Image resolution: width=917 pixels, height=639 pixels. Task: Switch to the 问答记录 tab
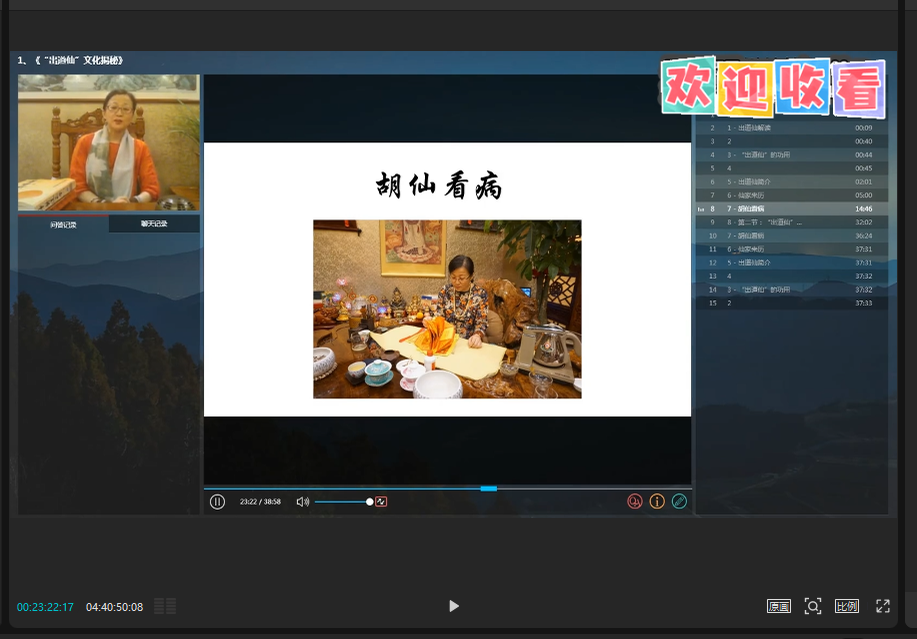tap(63, 224)
